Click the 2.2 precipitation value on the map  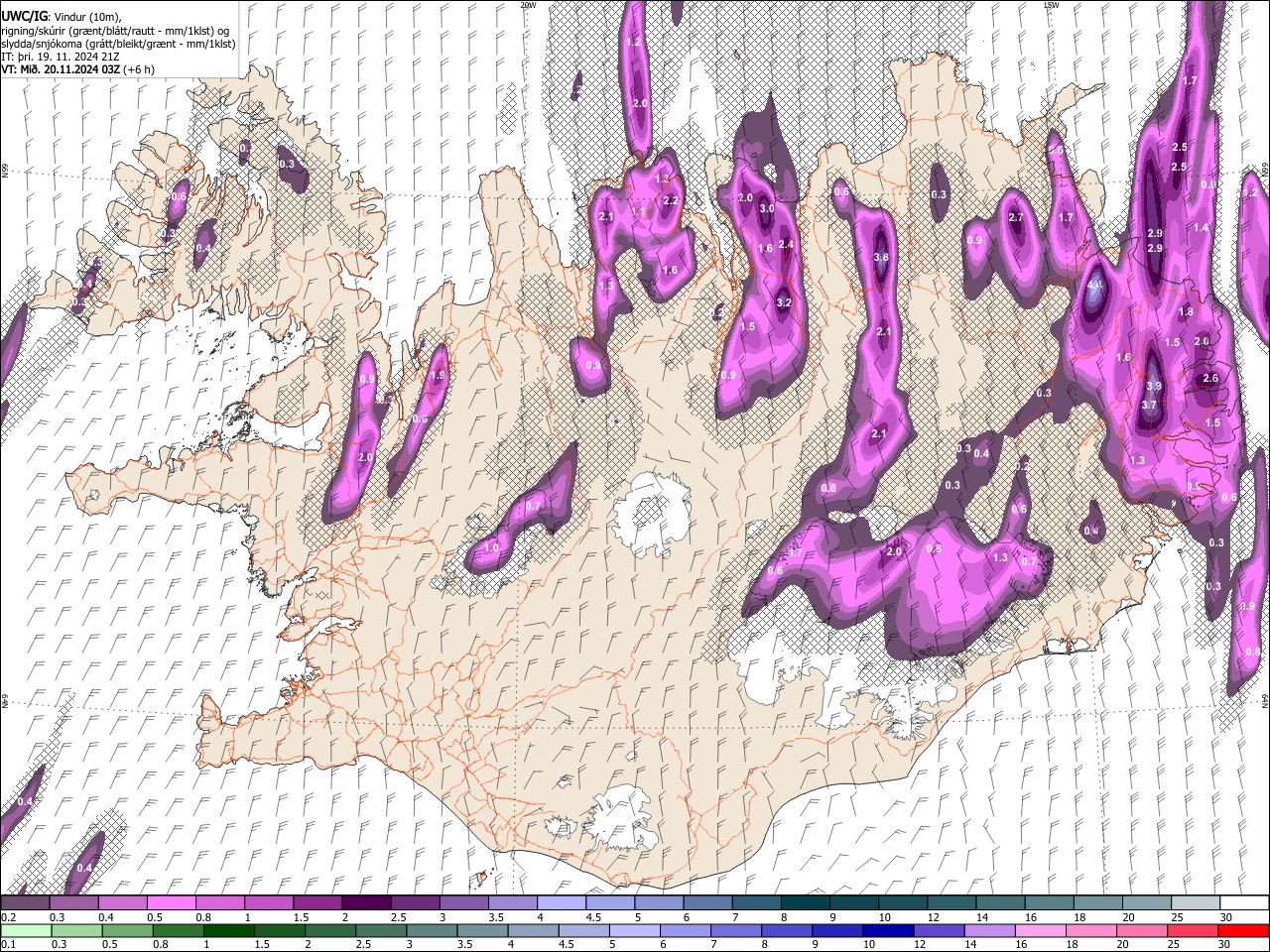[670, 201]
